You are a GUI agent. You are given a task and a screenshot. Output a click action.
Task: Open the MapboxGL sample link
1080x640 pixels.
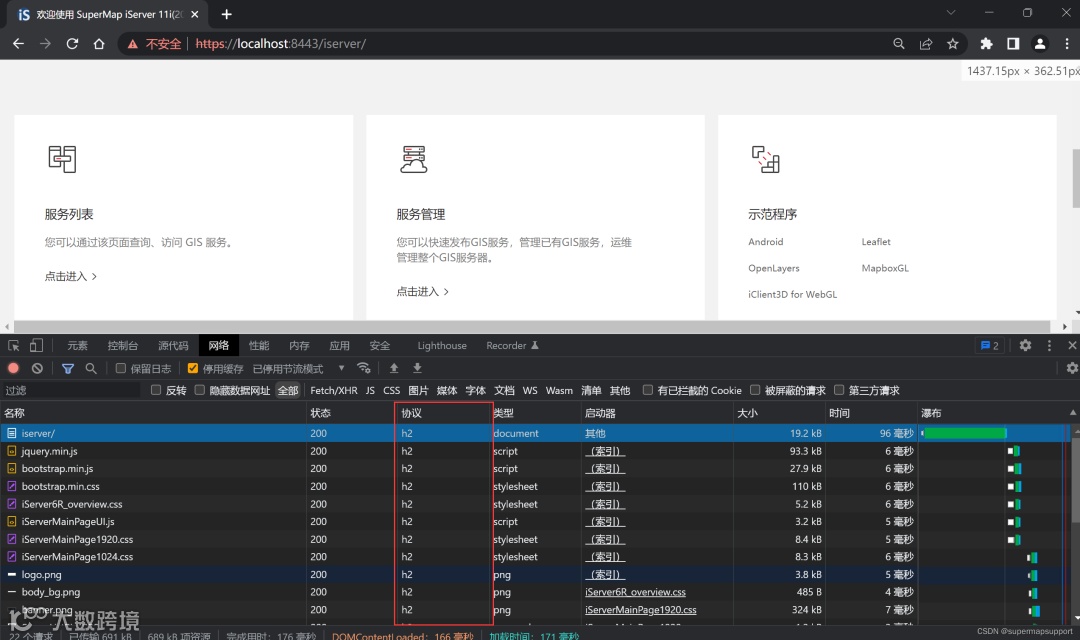(x=885, y=268)
